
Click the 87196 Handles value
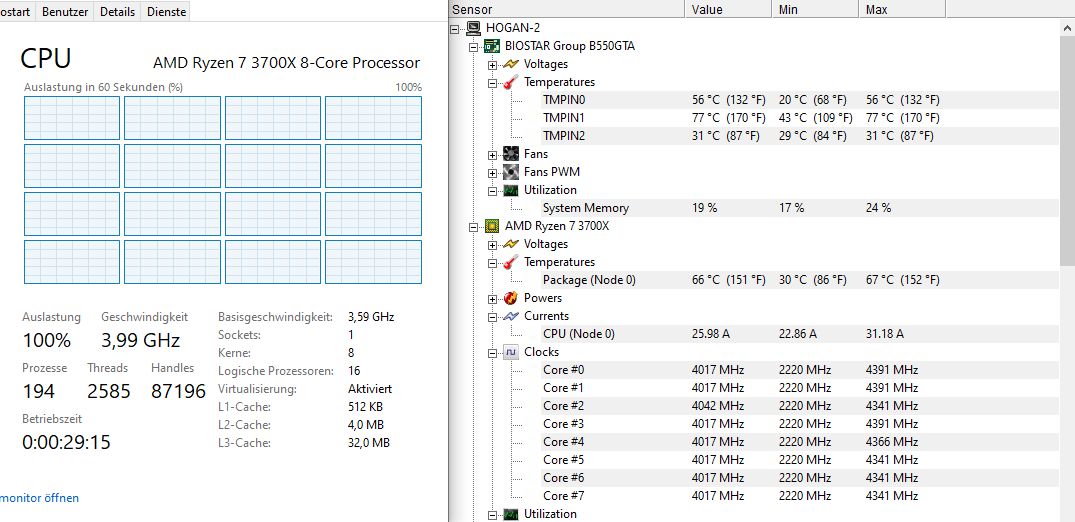[x=178, y=391]
